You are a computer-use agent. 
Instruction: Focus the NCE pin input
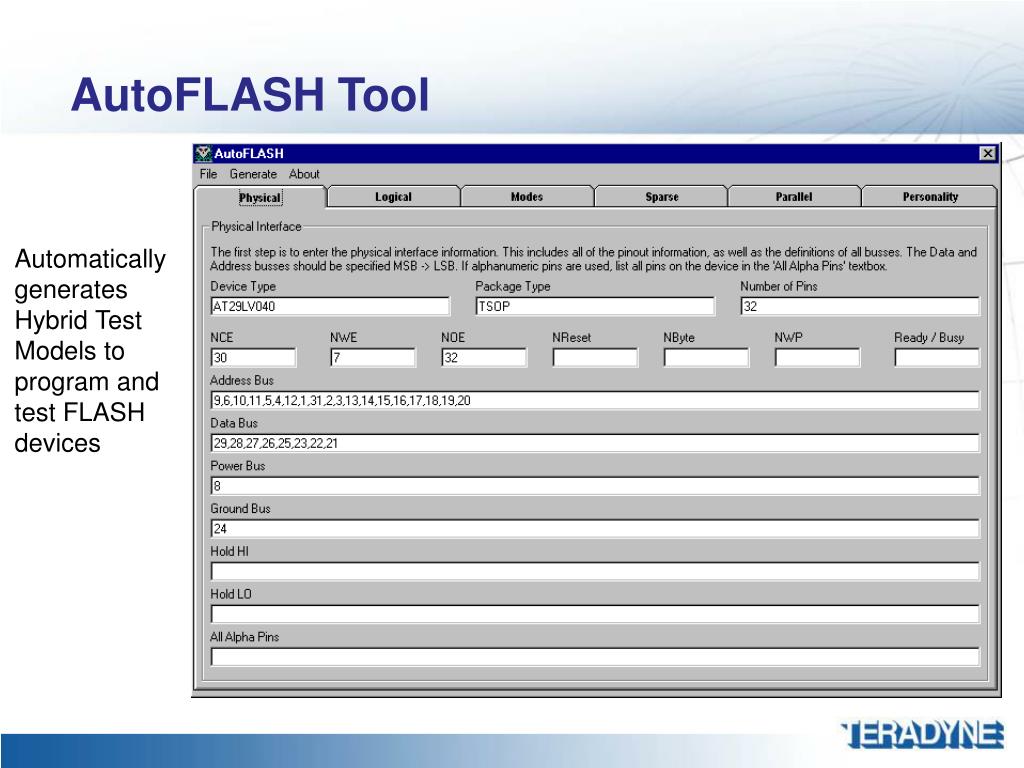pos(253,358)
